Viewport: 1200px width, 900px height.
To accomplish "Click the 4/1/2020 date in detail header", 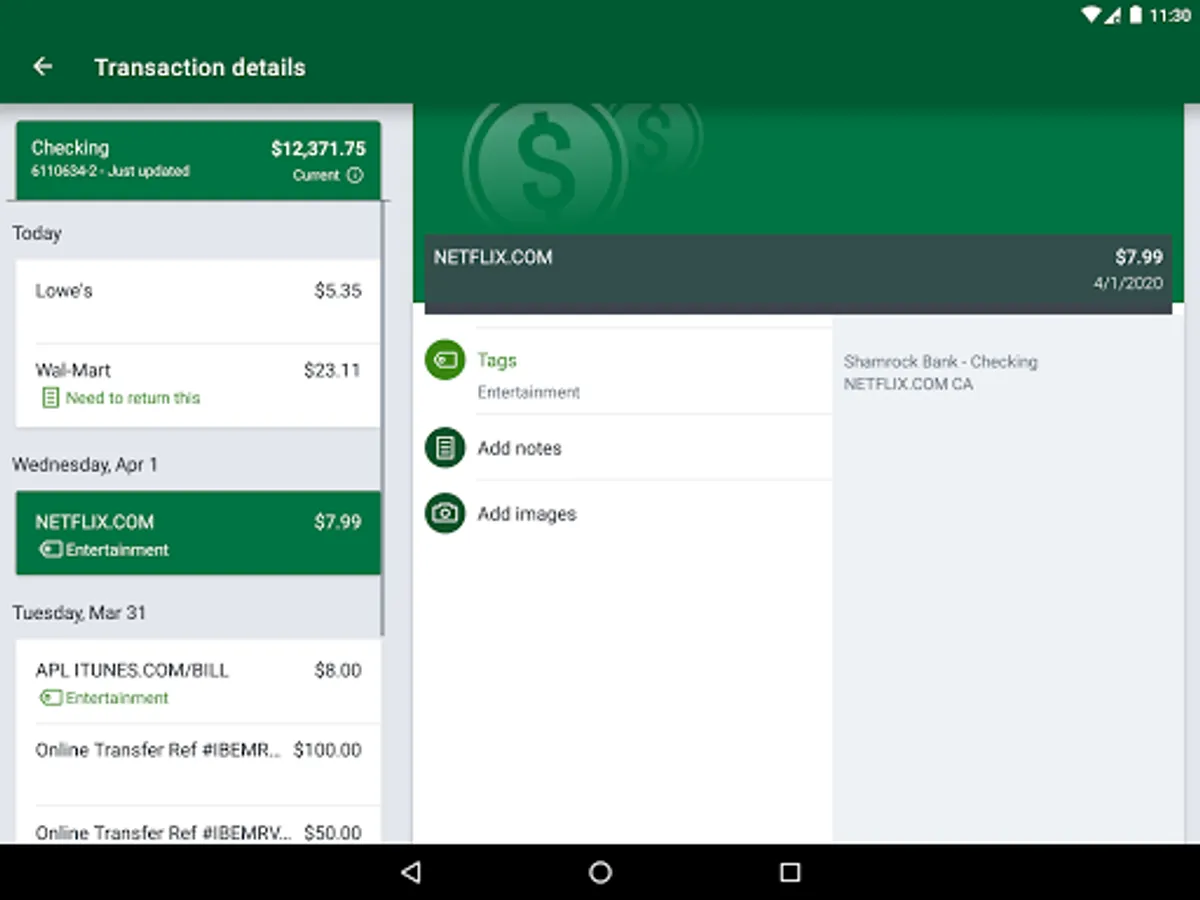I will (1128, 283).
